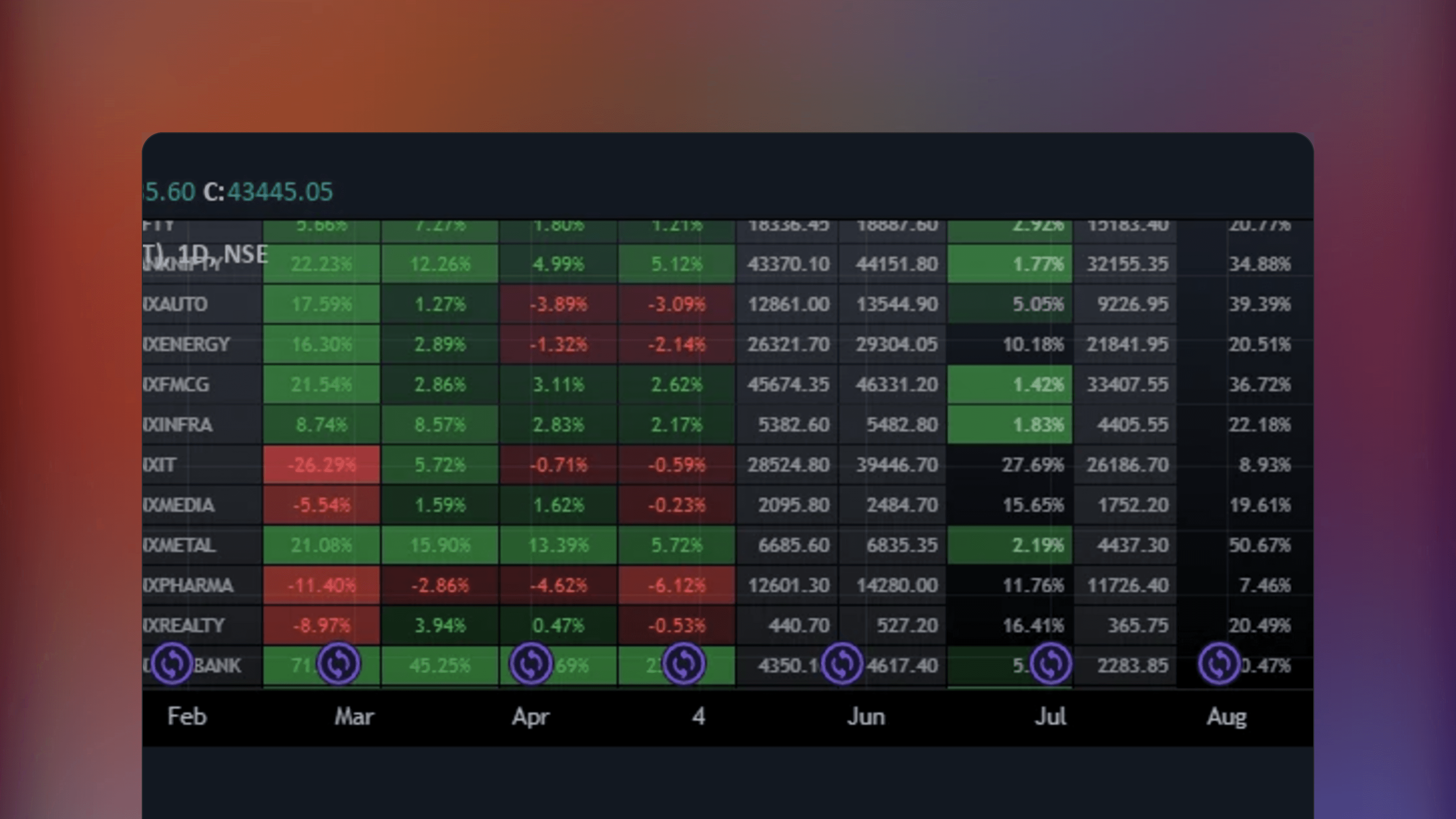This screenshot has width=1456, height=819.
Task: Click the ENERGY row label
Action: (x=186, y=344)
